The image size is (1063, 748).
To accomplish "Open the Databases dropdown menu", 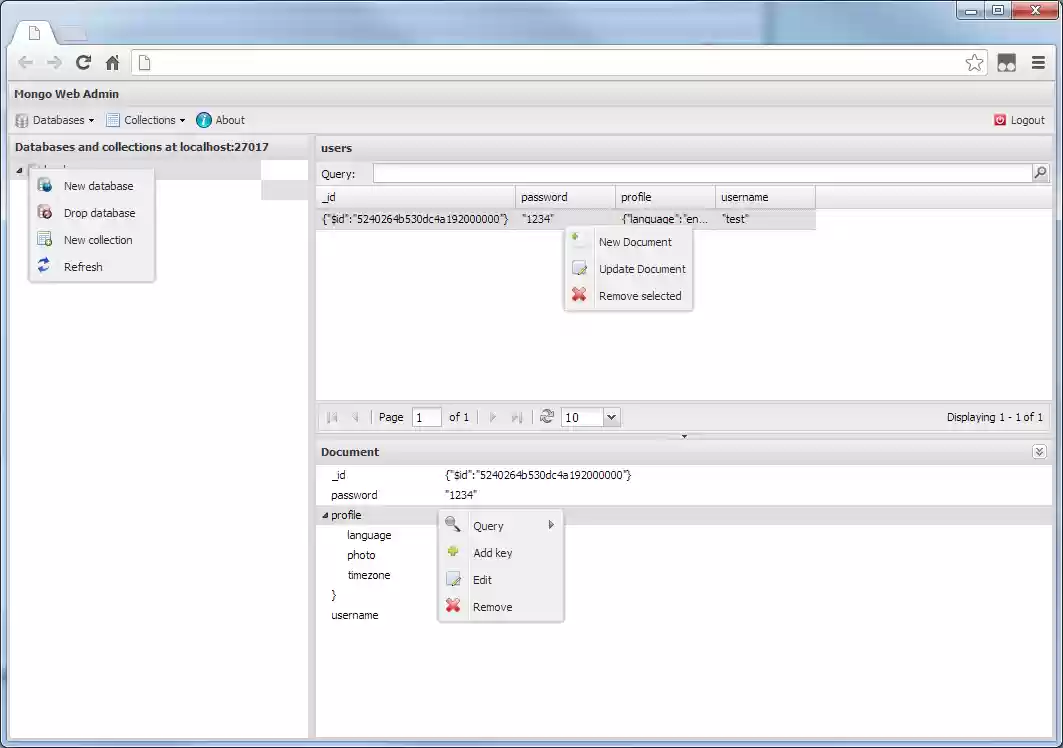I will pyautogui.click(x=55, y=119).
